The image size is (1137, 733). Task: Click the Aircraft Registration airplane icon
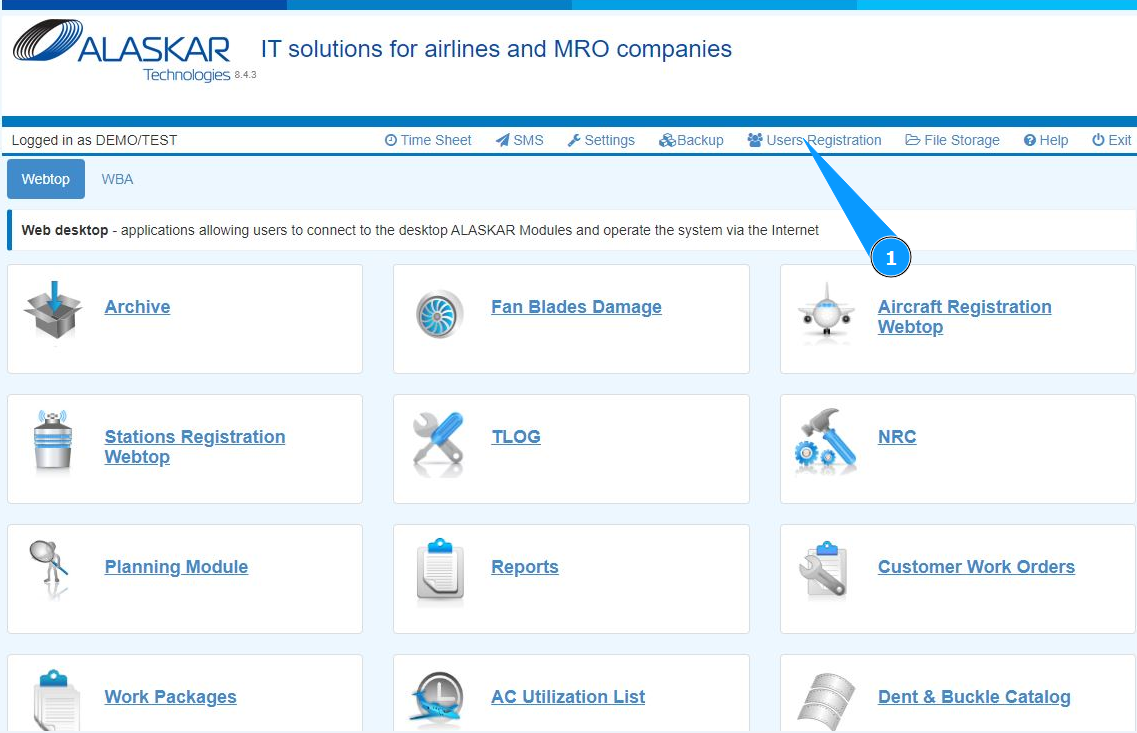tap(826, 310)
